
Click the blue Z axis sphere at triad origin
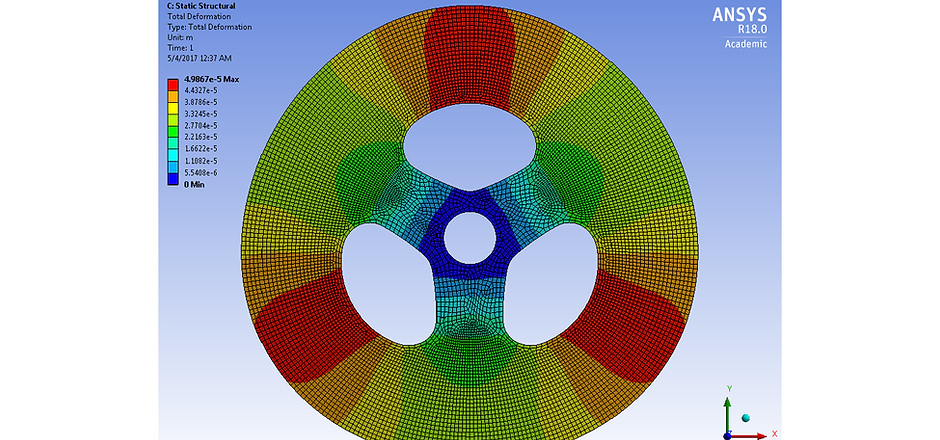pyautogui.click(x=727, y=436)
